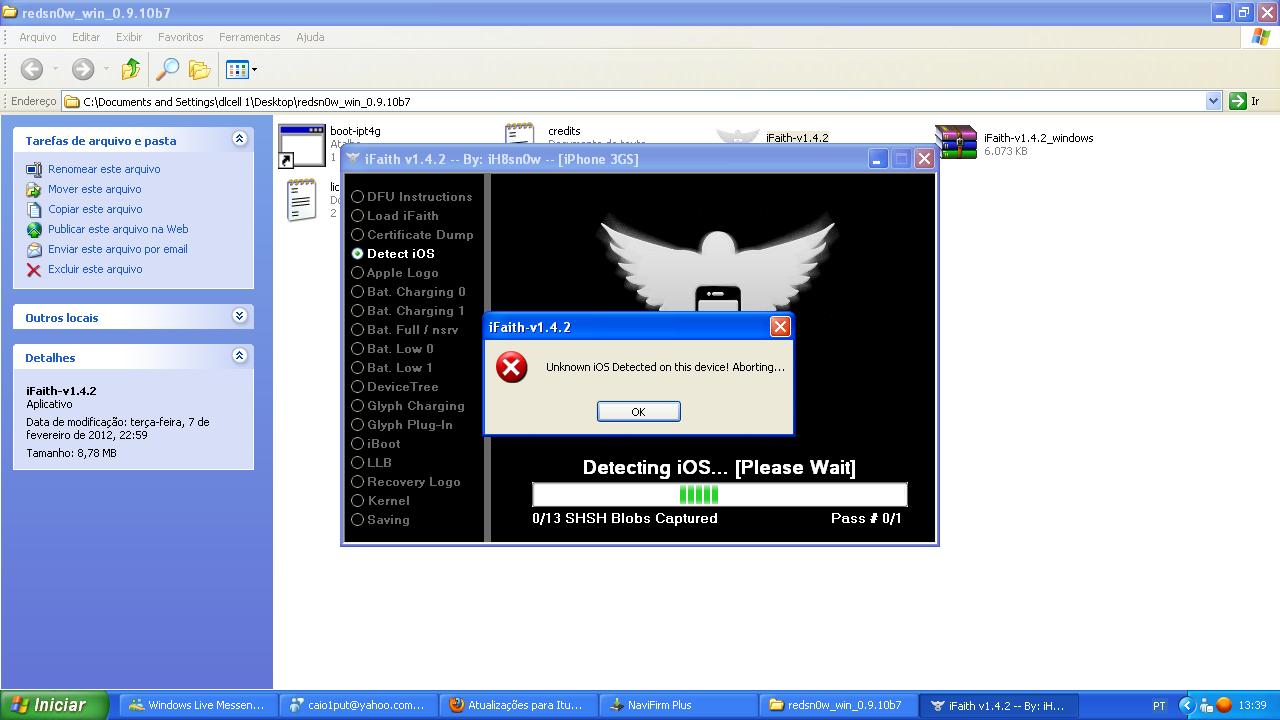This screenshot has width=1280, height=720.
Task: Click the red X Excluir icon
Action: tap(34, 269)
